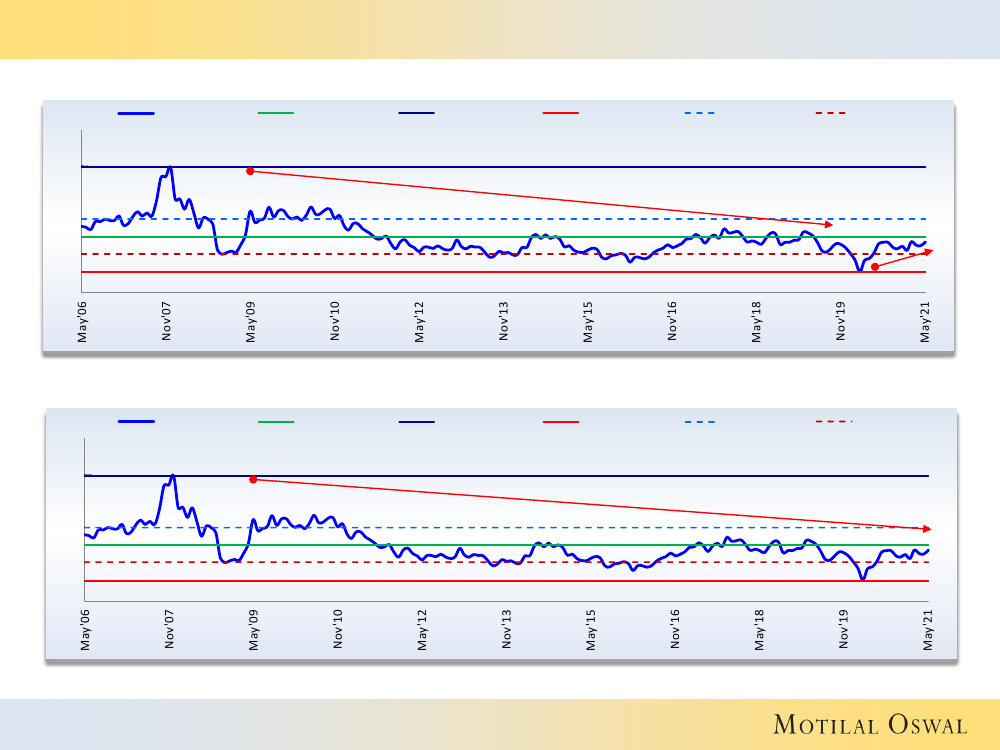
Task: Click the Nov'13 axis label in bottom chart
Action: [506, 631]
